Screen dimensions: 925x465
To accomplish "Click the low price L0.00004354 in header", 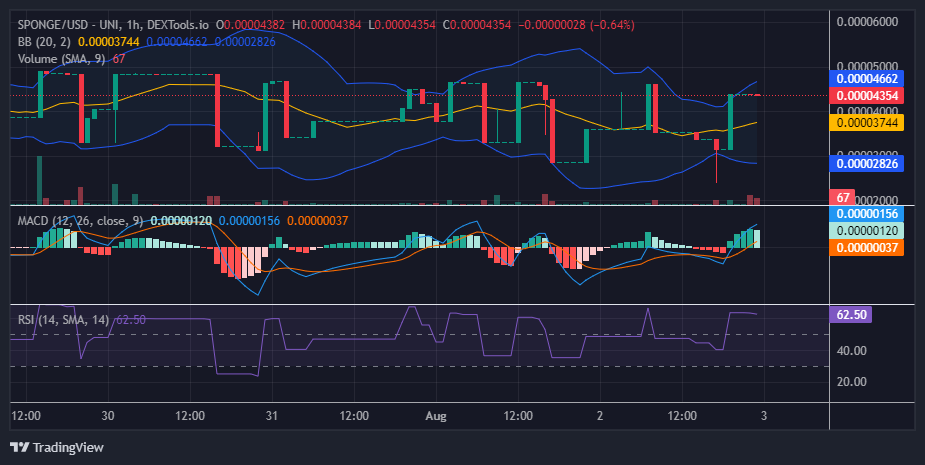I will 402,25.
